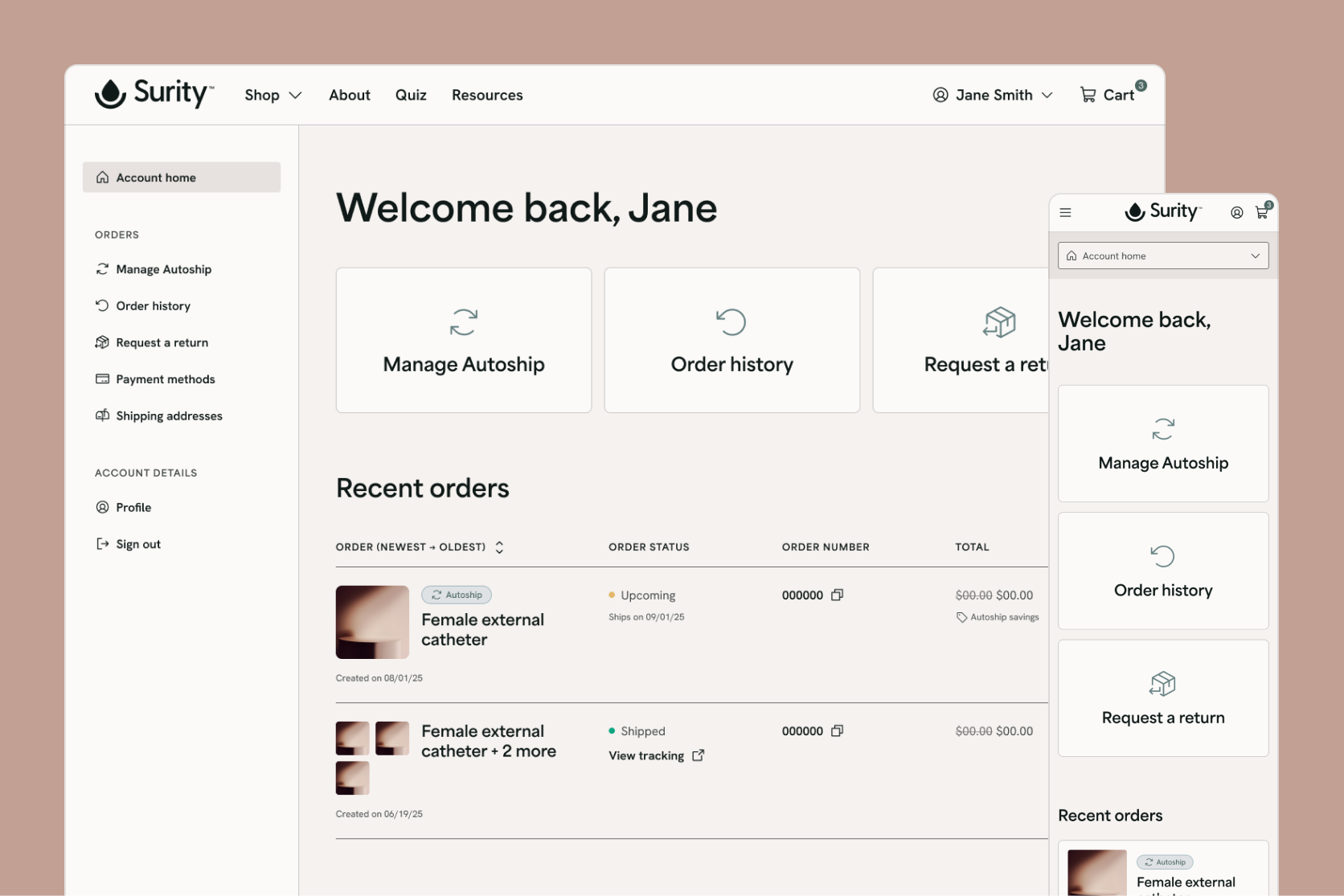Open the Shipping addresses icon in sidebar
1344x896 pixels.
coord(102,415)
